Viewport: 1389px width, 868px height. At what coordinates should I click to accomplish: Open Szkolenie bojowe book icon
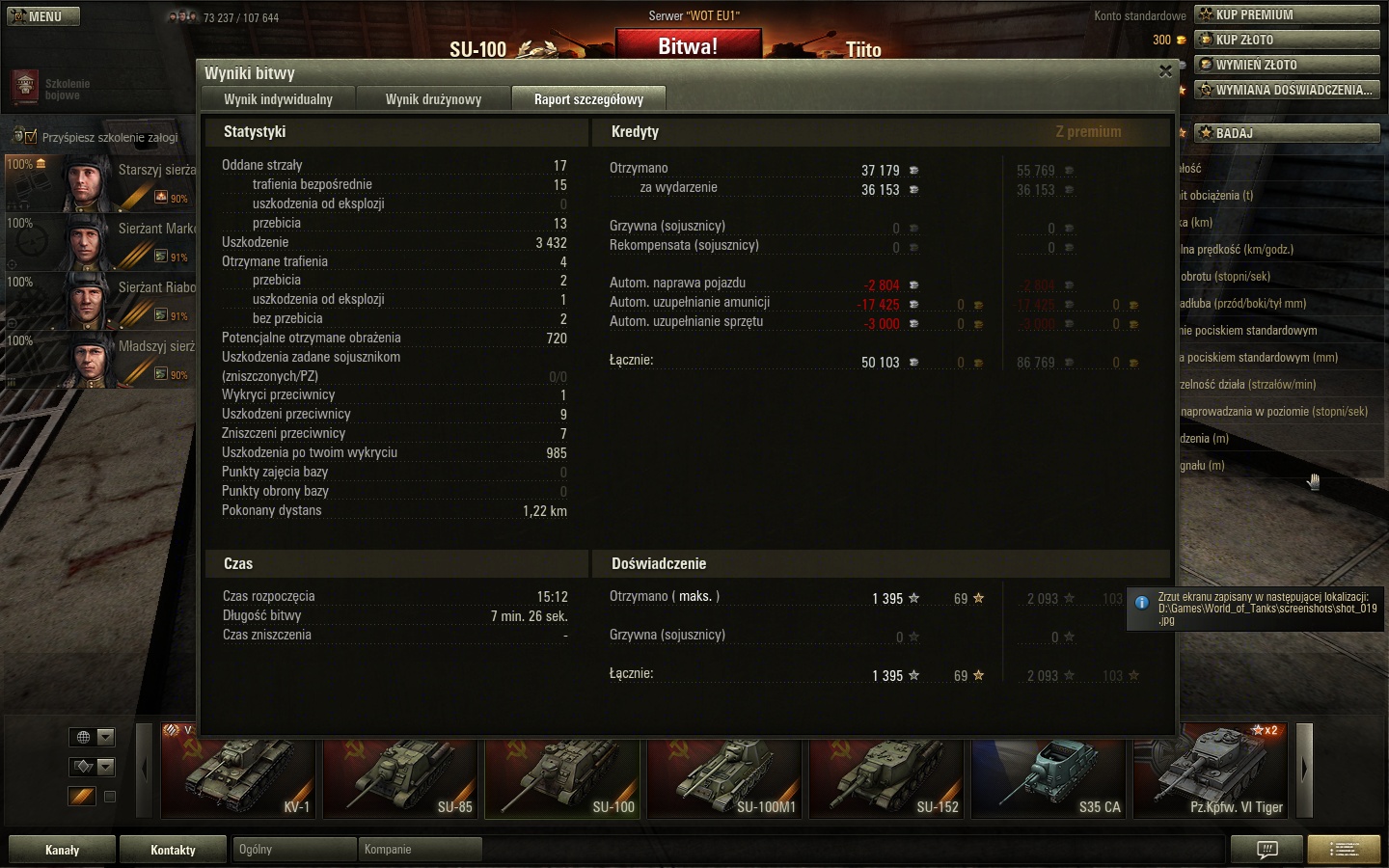click(24, 88)
